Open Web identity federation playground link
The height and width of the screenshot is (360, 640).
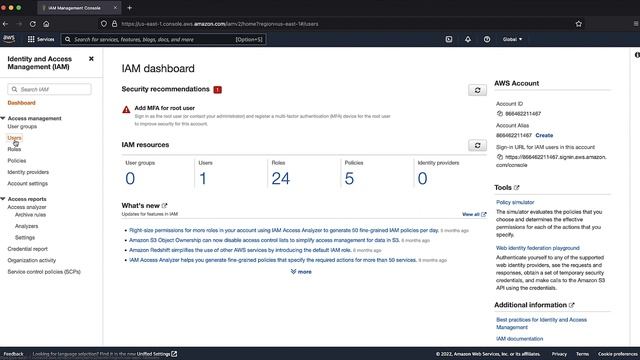[538, 248]
